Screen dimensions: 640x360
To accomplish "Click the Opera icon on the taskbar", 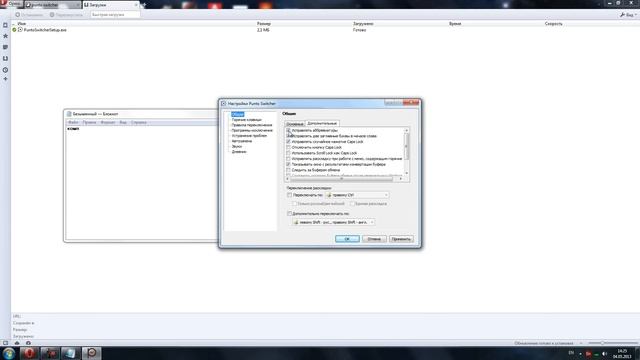I will tap(29, 353).
